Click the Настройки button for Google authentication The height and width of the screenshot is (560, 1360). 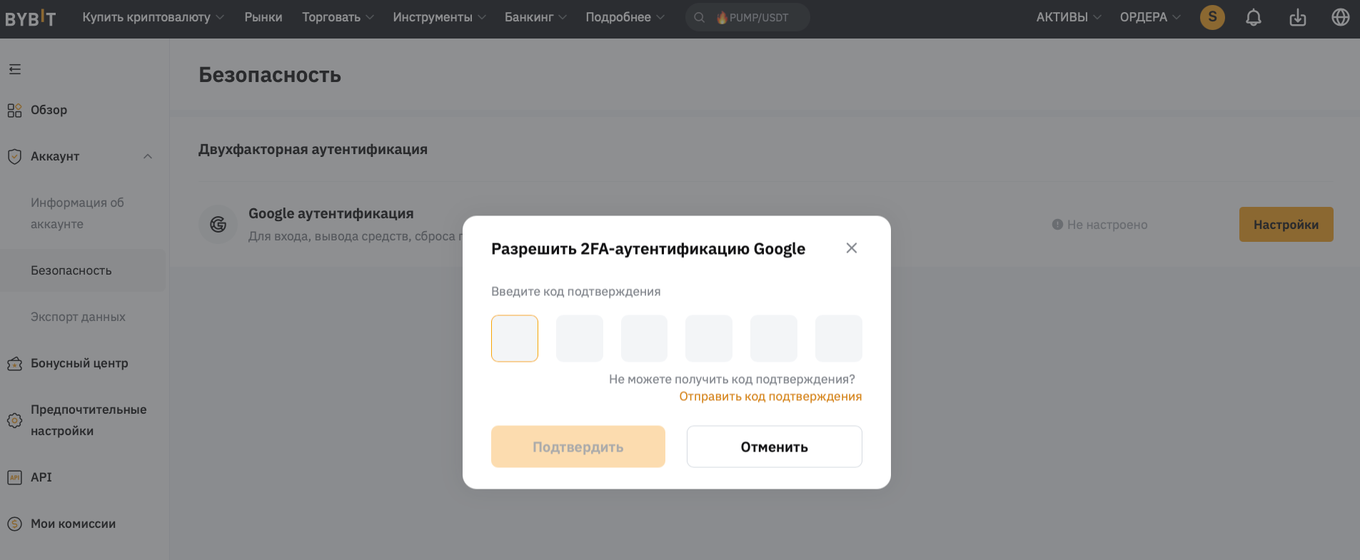pos(1286,224)
